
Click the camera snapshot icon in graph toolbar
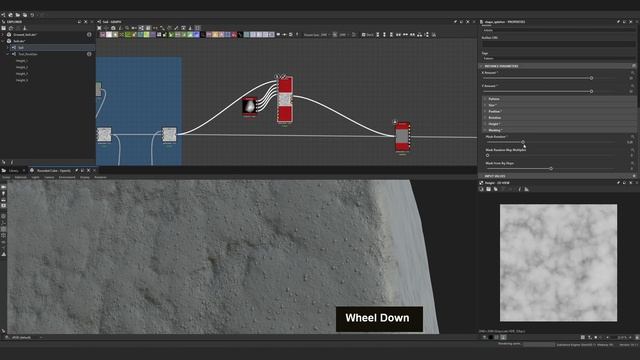pyautogui.click(x=113, y=28)
